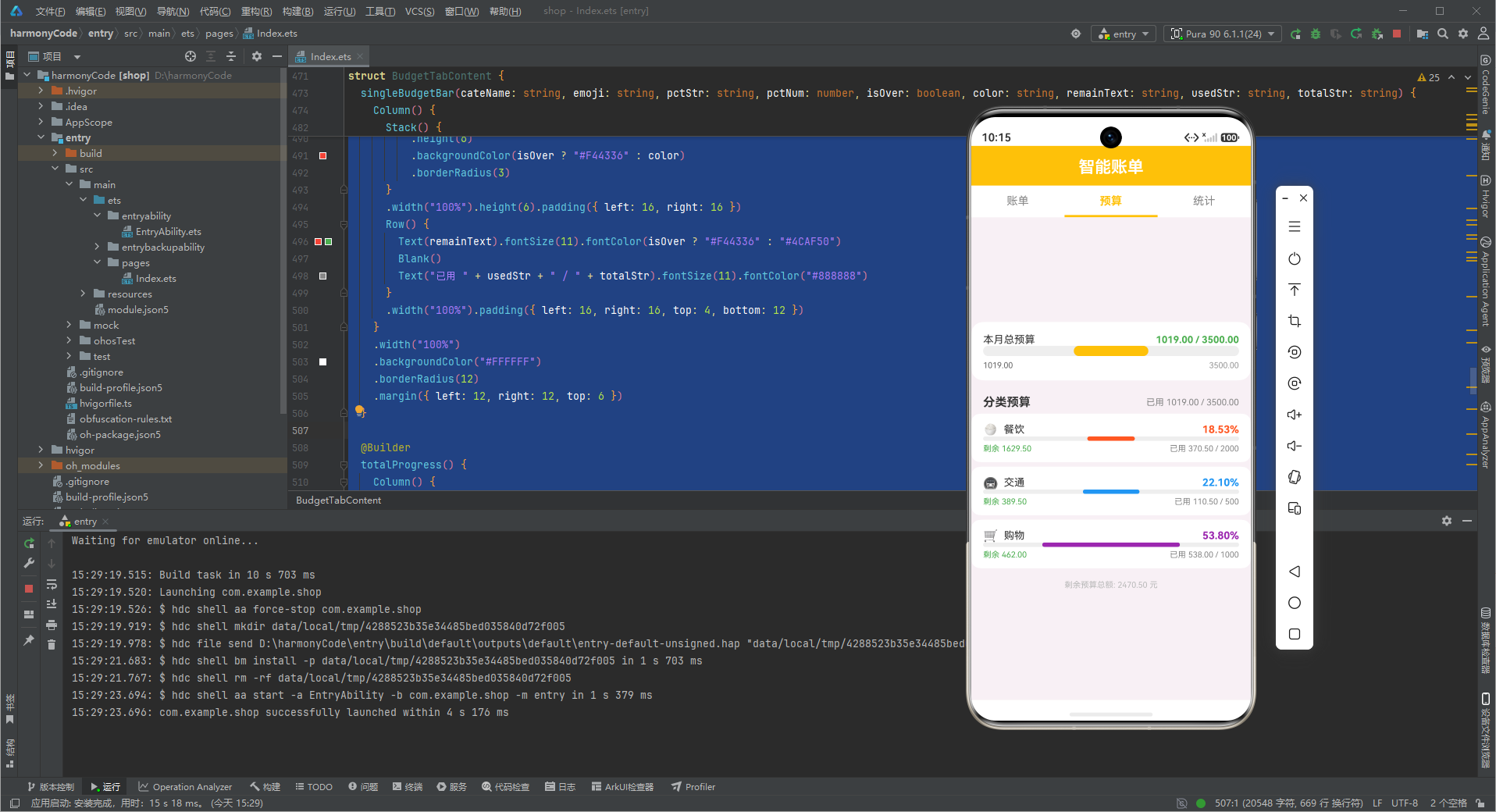Screen dimensions: 1496x812
Task: Expand the hvigor folder node
Action: [41, 450]
